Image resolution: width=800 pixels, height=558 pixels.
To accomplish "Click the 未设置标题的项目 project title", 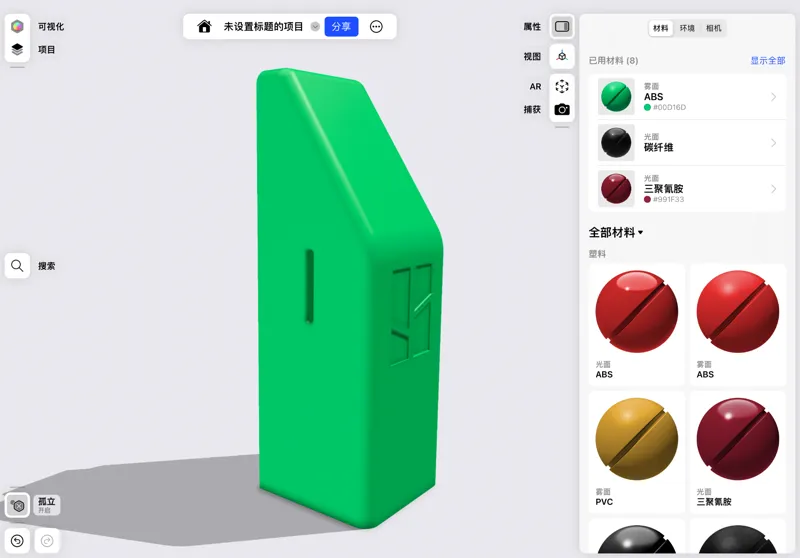I will [x=263, y=27].
